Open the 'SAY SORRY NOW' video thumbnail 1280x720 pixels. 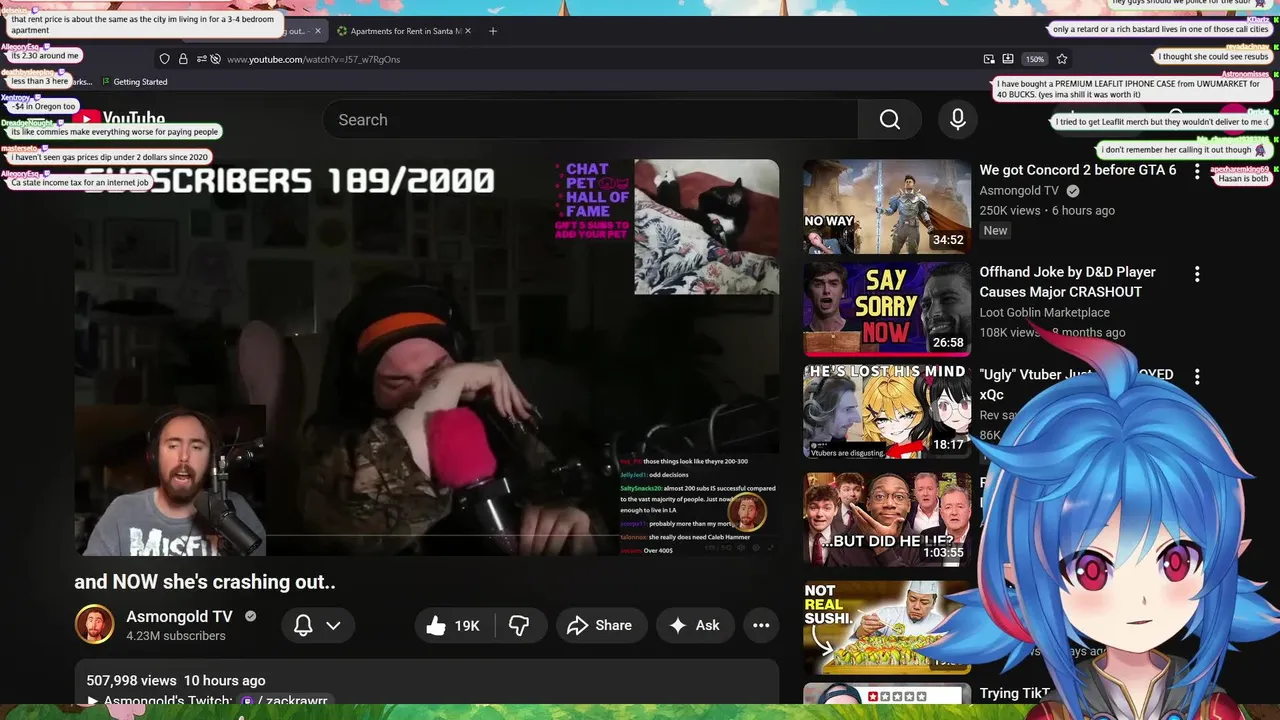tap(887, 309)
